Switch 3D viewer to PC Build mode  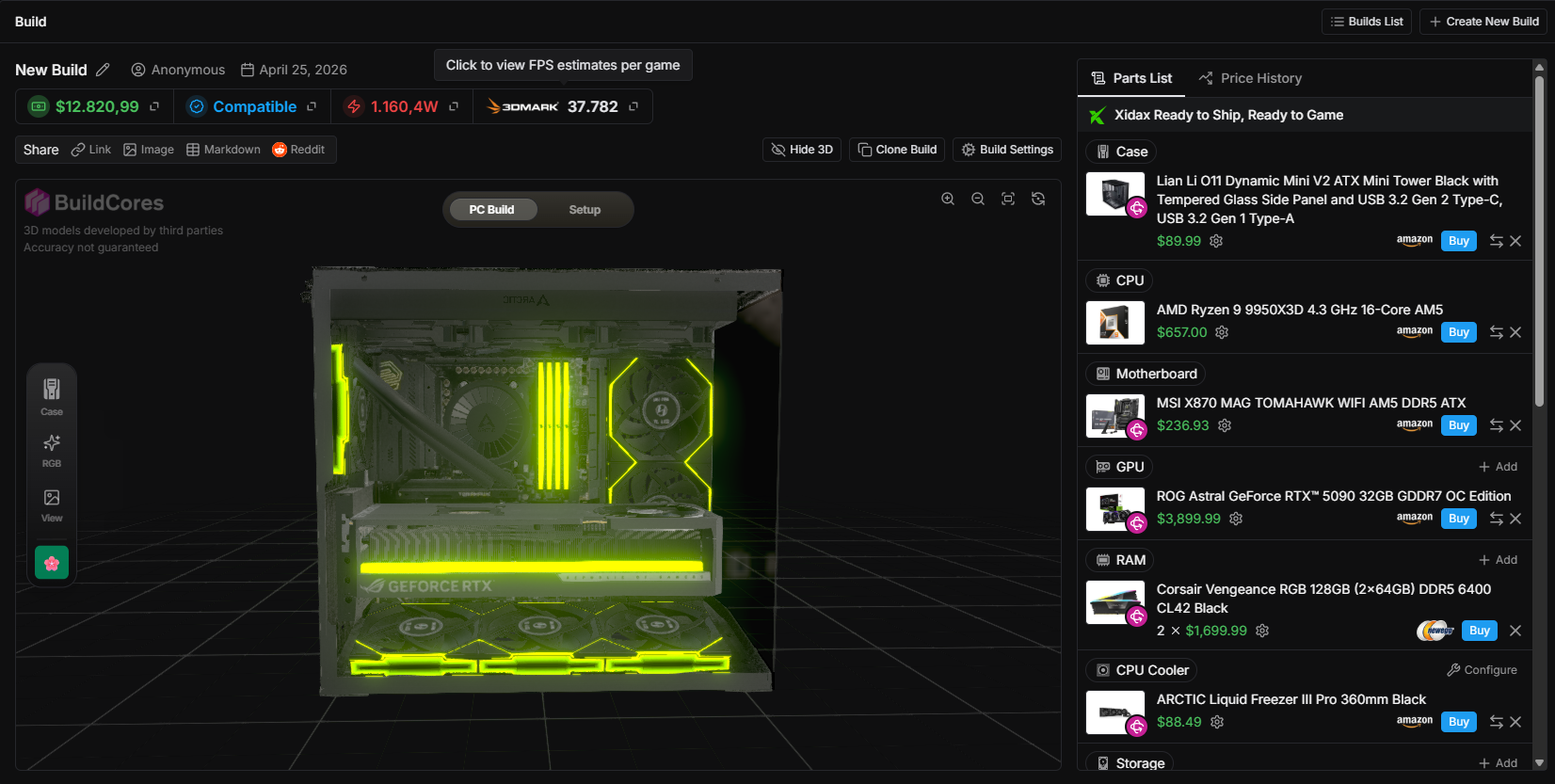click(491, 210)
